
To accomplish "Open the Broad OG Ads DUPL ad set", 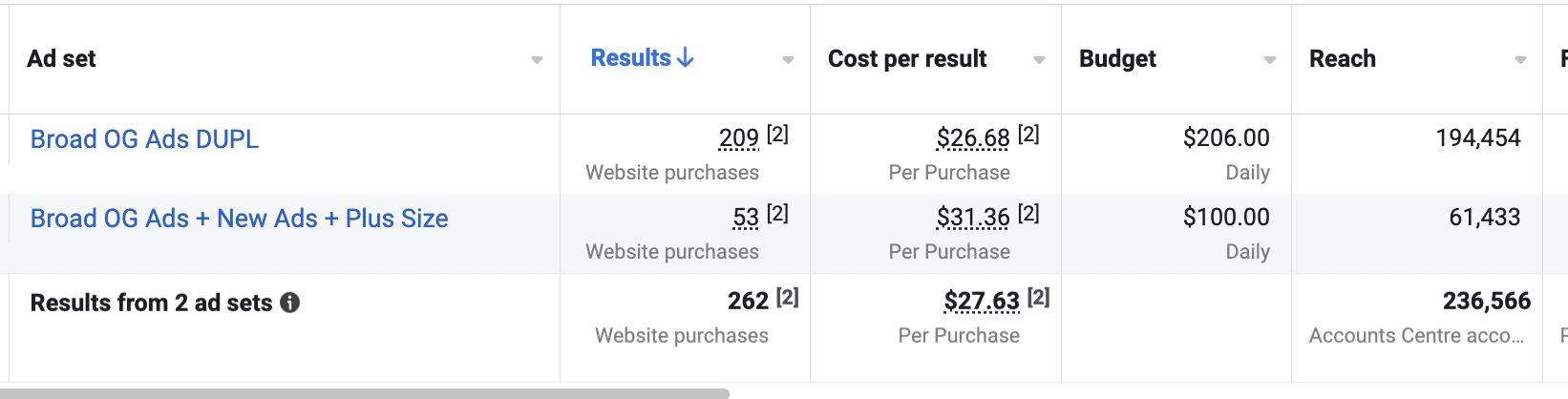I will pos(144,139).
